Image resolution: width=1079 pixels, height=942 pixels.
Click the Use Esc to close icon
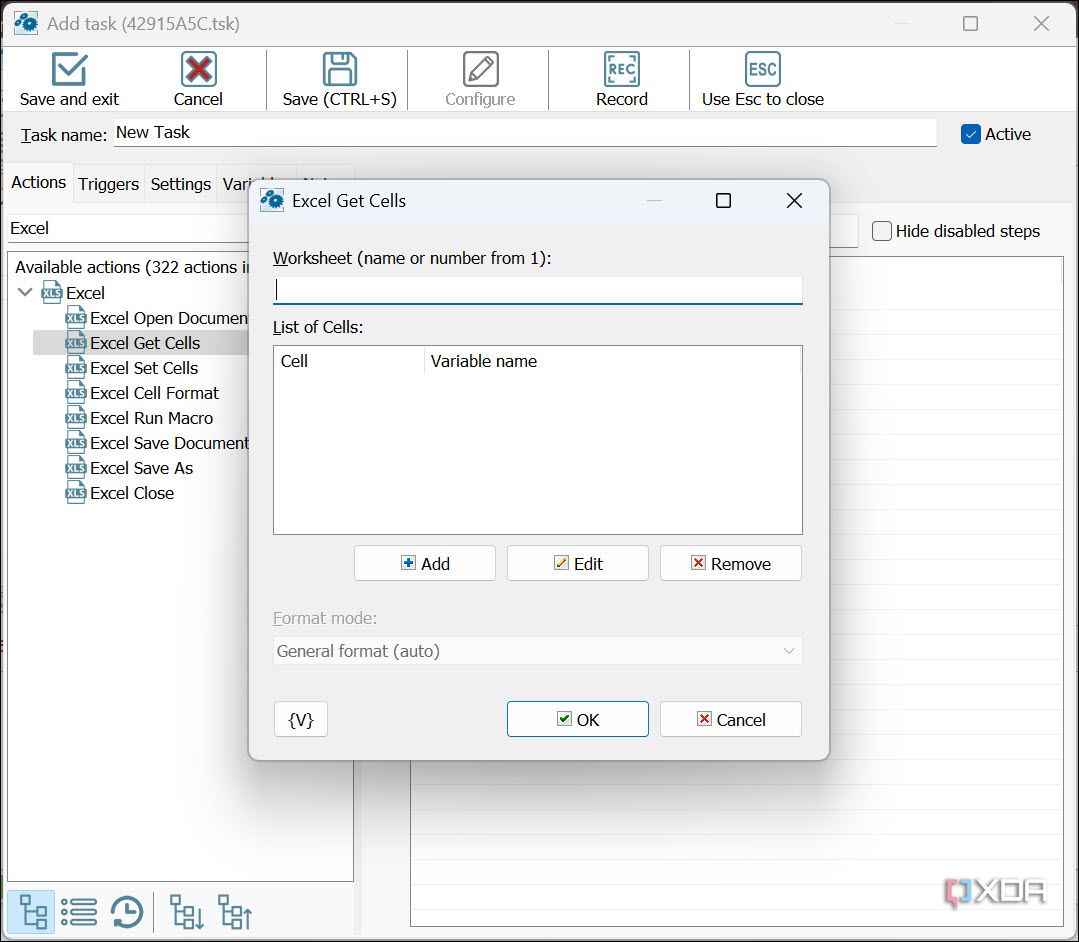(762, 68)
